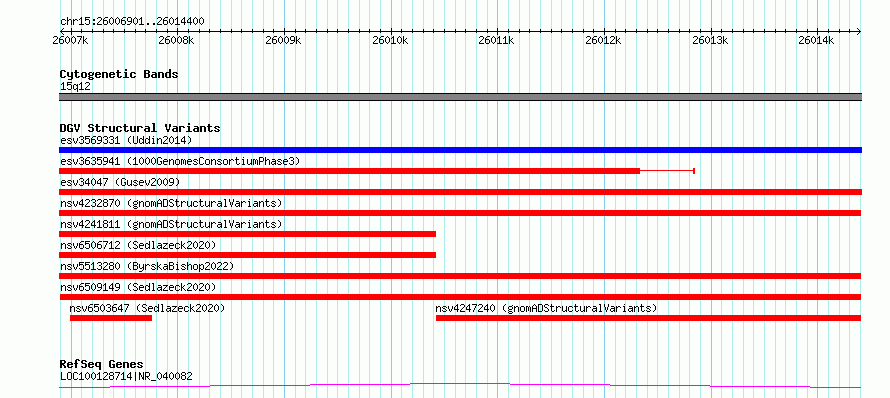This screenshot has height=398, width=890.
Task: Open the nsv5513280 (ByrskaBishop2022) label
Action: pos(146,266)
